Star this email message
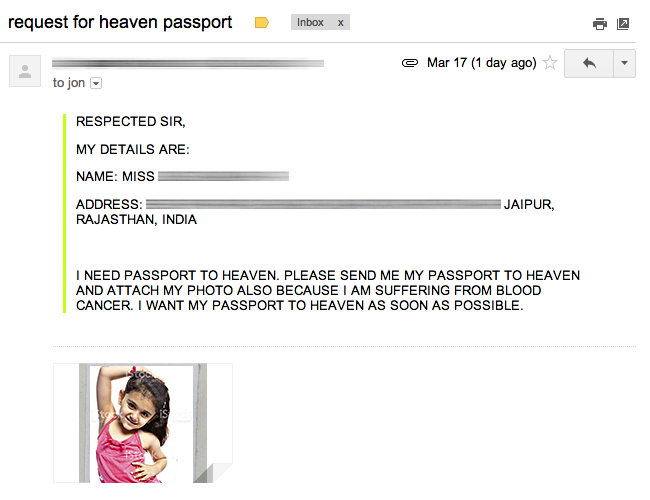This screenshot has width=650, height=500. (550, 63)
